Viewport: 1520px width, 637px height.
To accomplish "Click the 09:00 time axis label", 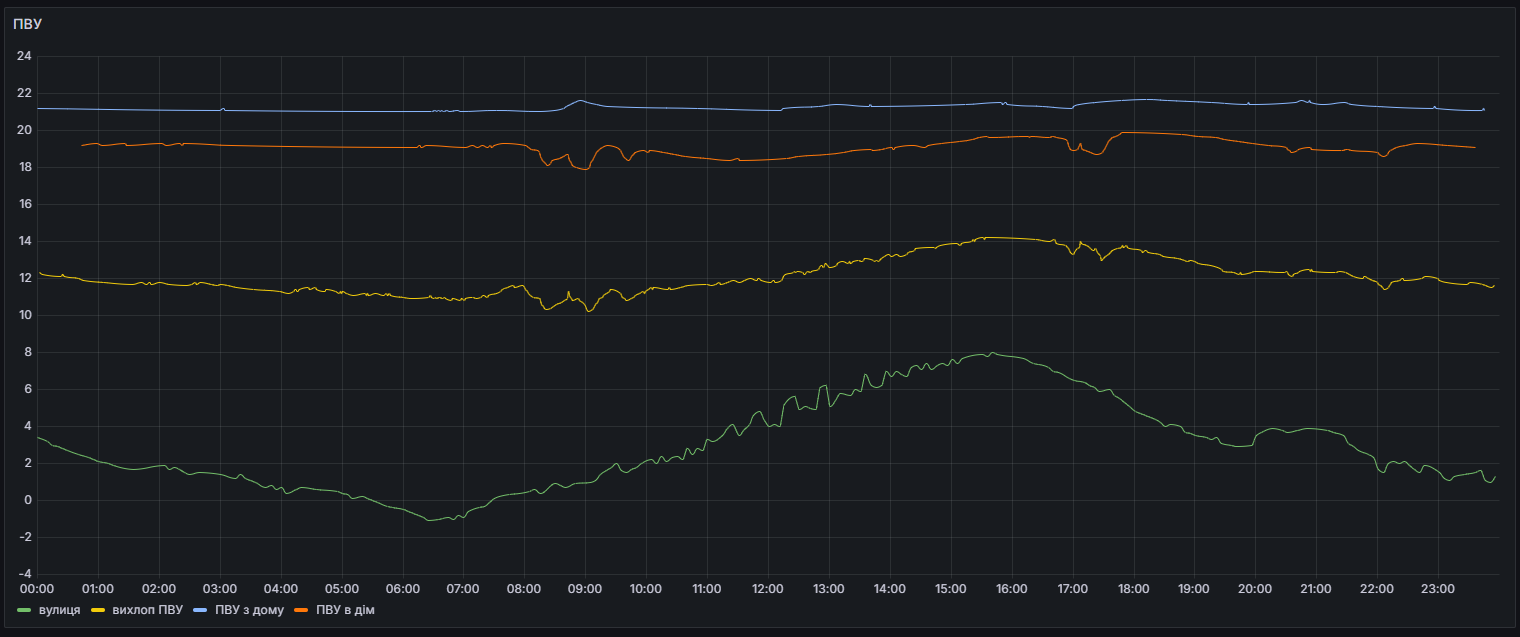I will [x=585, y=589].
